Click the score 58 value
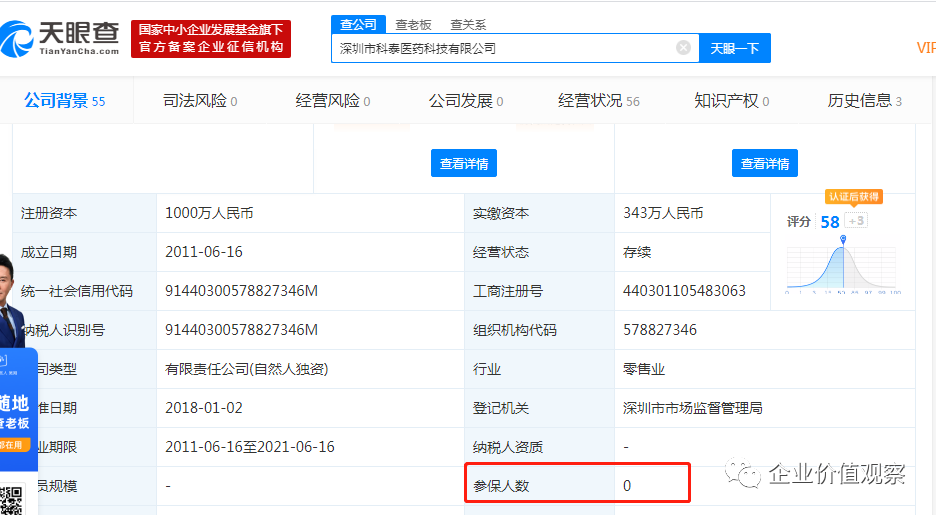The height and width of the screenshot is (515, 936). coord(830,222)
